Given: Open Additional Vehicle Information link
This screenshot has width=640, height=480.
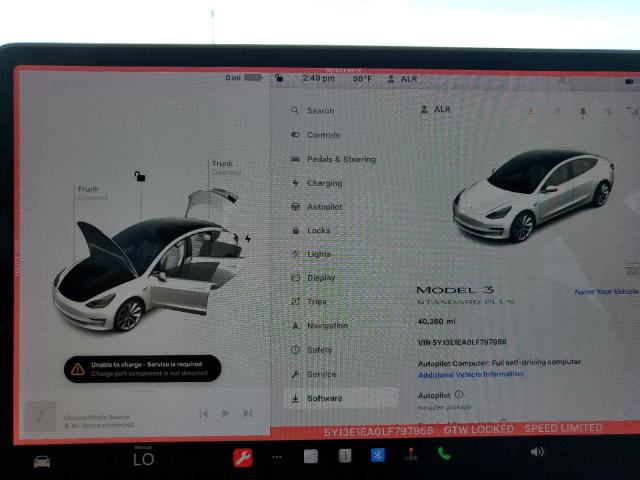Looking at the screenshot, I should point(470,374).
